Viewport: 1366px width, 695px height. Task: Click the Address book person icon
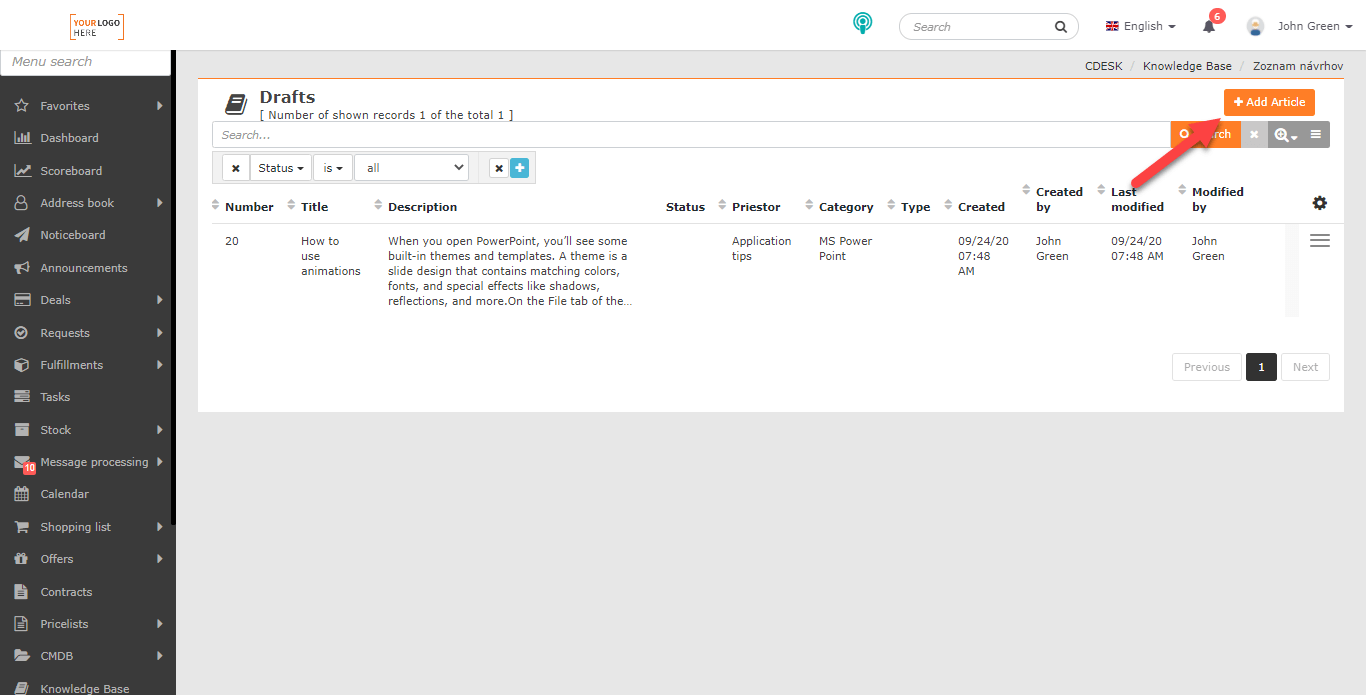(x=21, y=203)
